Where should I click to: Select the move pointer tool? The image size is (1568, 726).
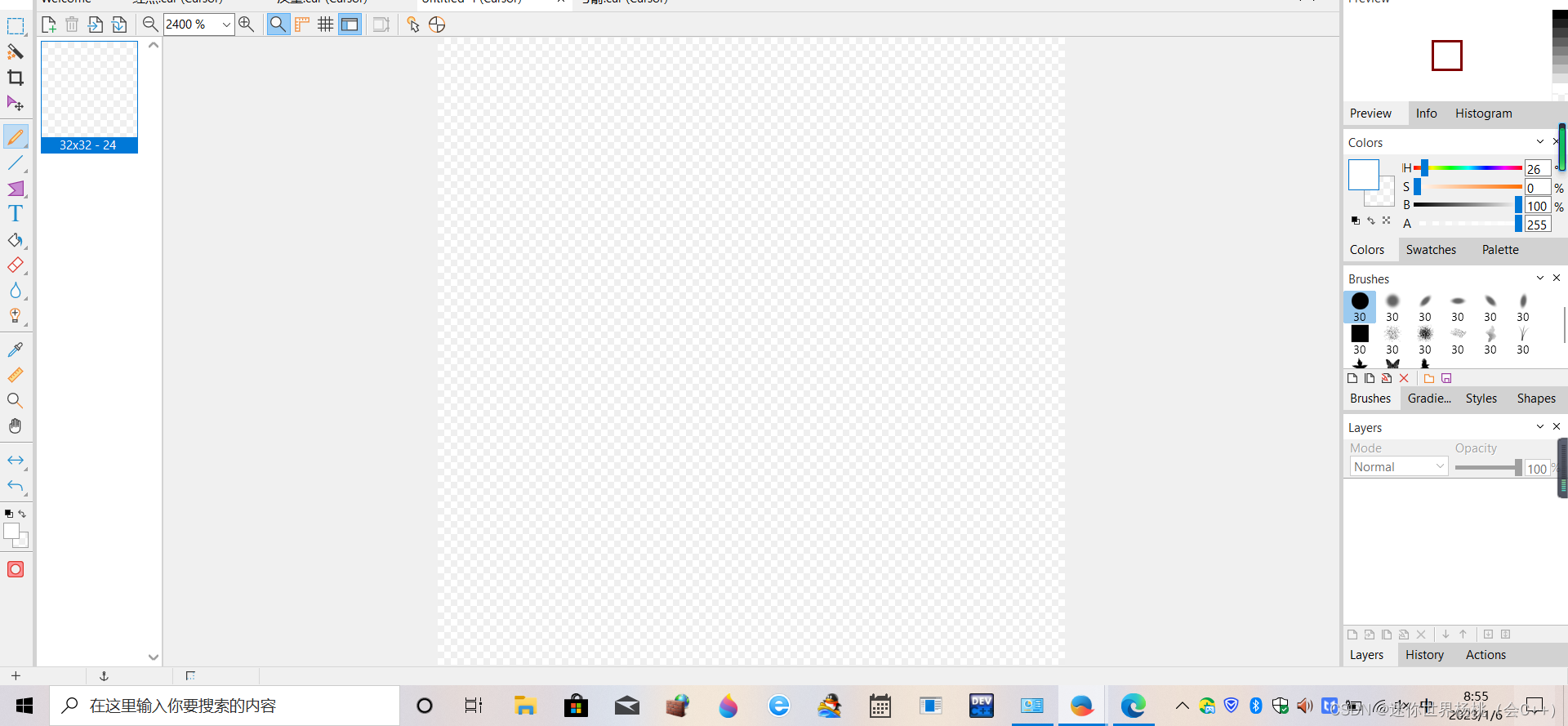point(16,104)
